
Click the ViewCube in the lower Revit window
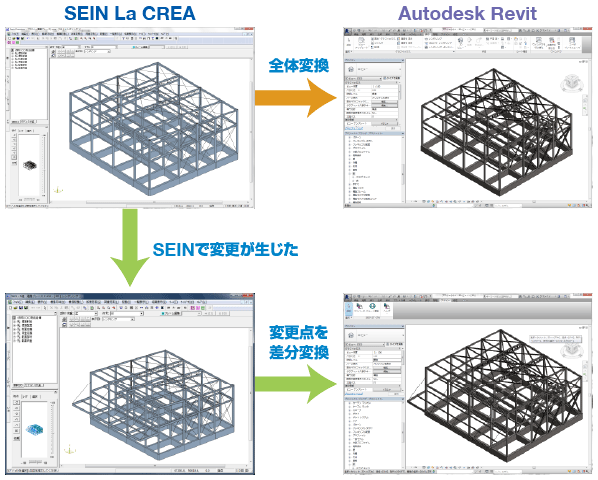point(571,350)
